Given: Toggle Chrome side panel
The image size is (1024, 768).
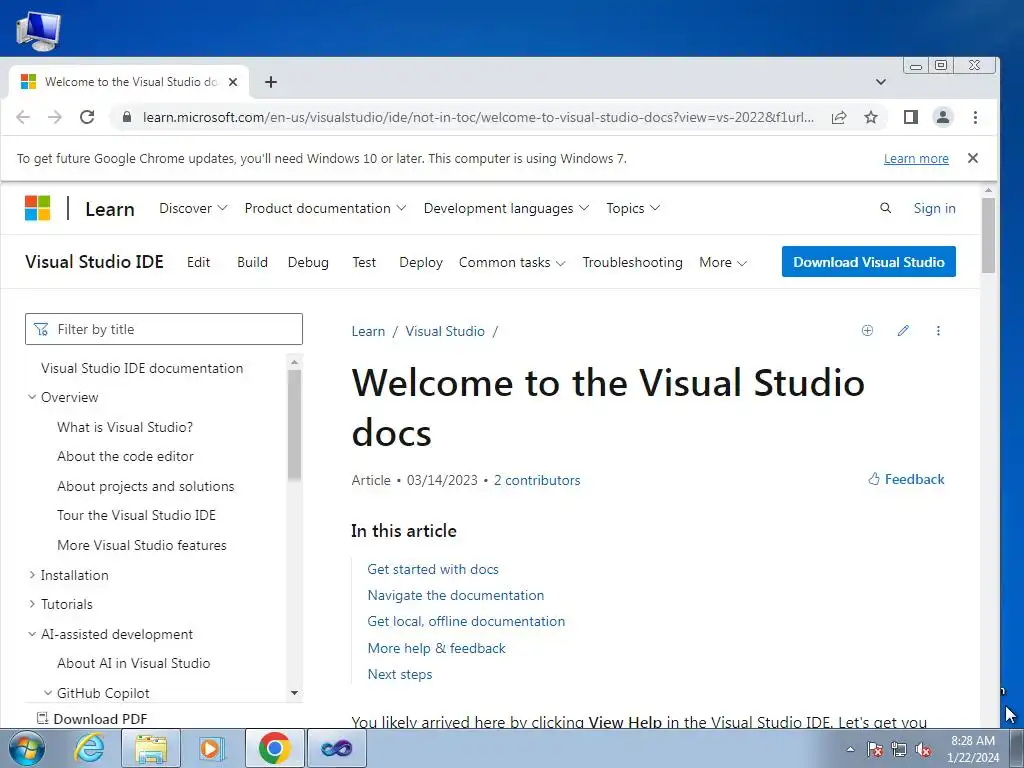Looking at the screenshot, I should (x=911, y=118).
